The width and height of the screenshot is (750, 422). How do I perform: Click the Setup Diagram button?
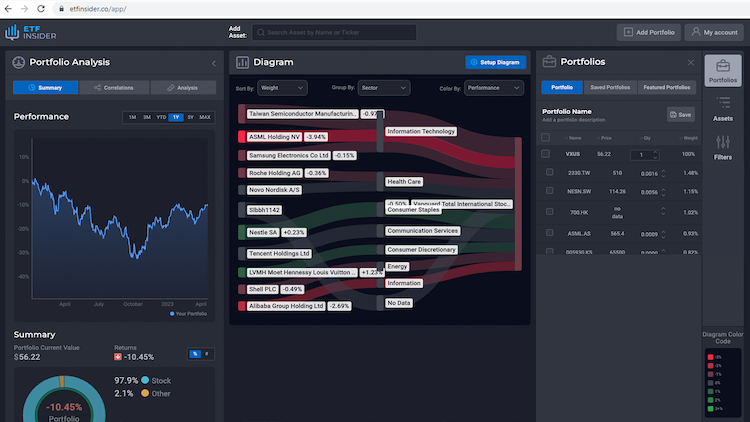[x=496, y=62]
